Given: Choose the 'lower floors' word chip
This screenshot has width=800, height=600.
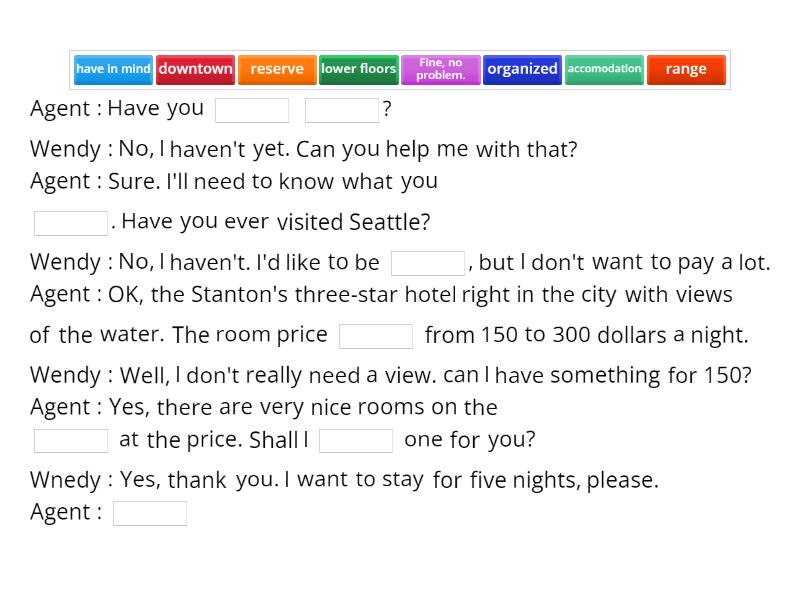Looking at the screenshot, I should coord(359,69).
